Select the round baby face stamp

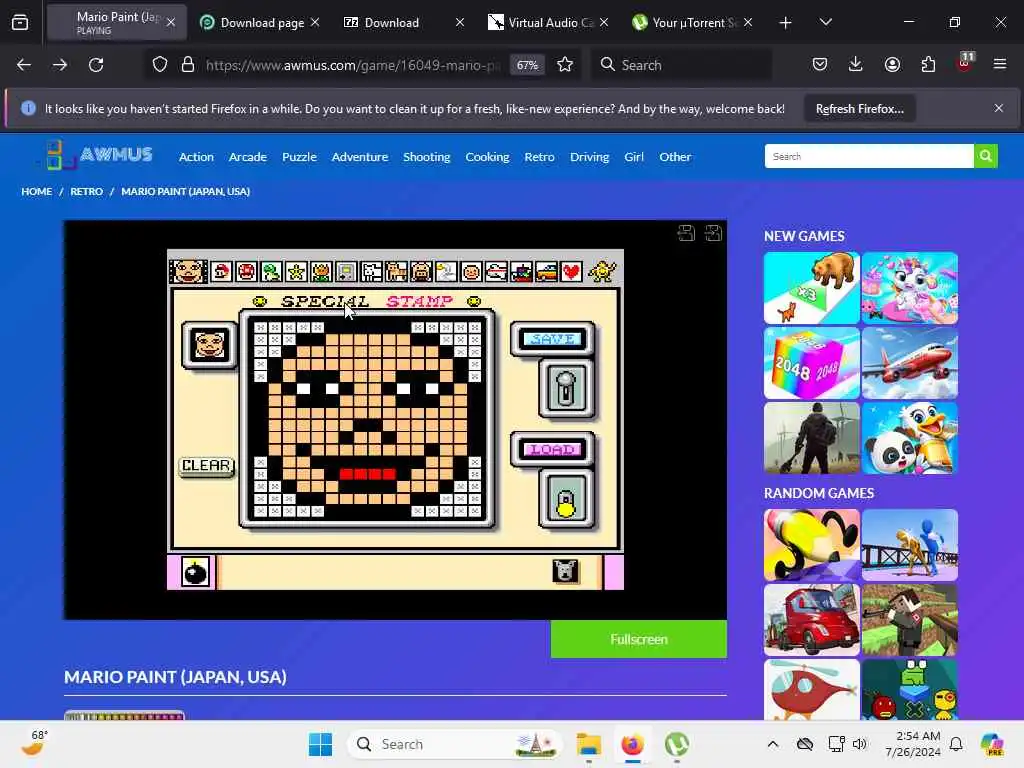pyautogui.click(x=471, y=271)
